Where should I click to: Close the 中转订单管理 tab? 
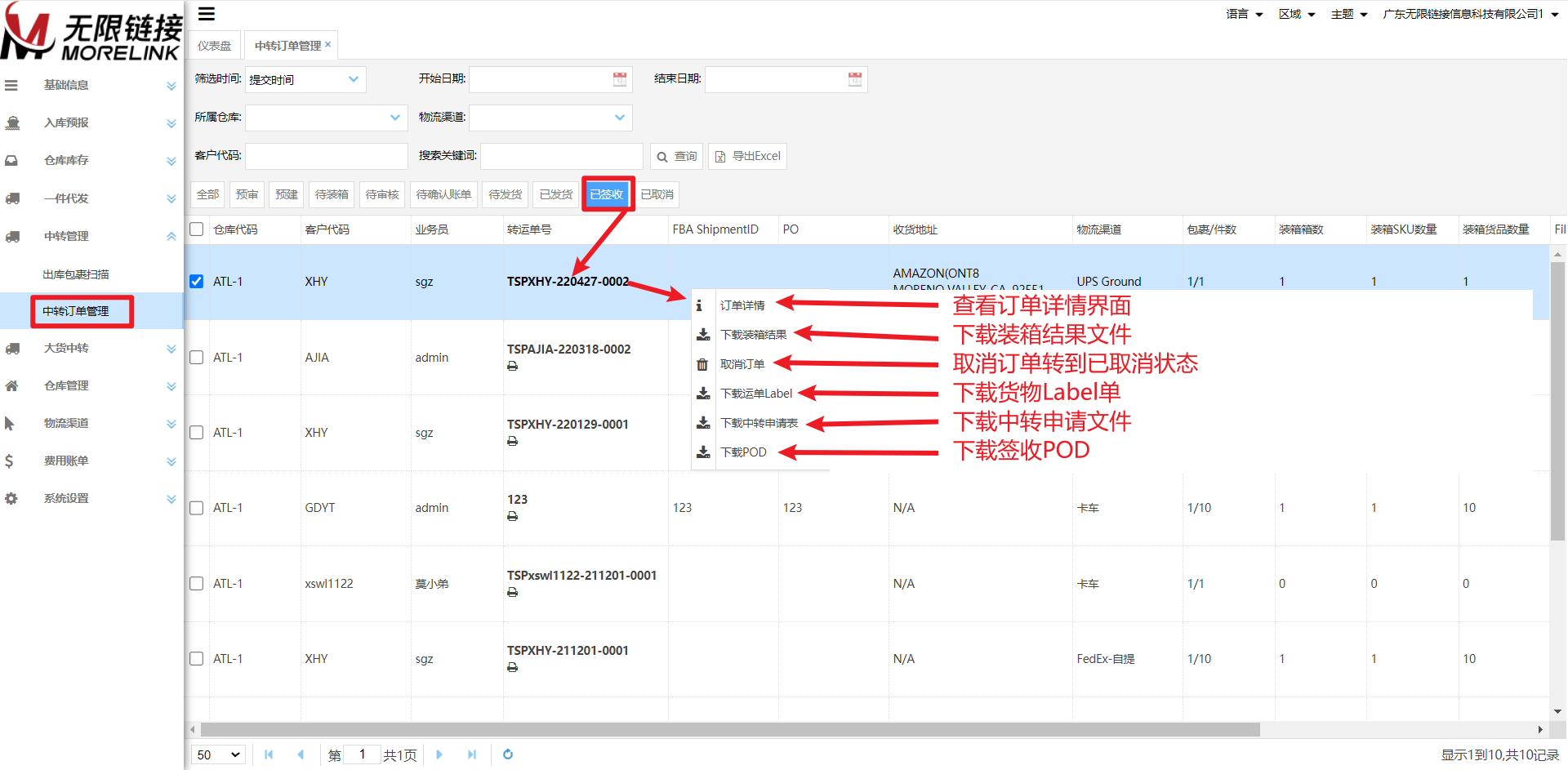tap(328, 45)
